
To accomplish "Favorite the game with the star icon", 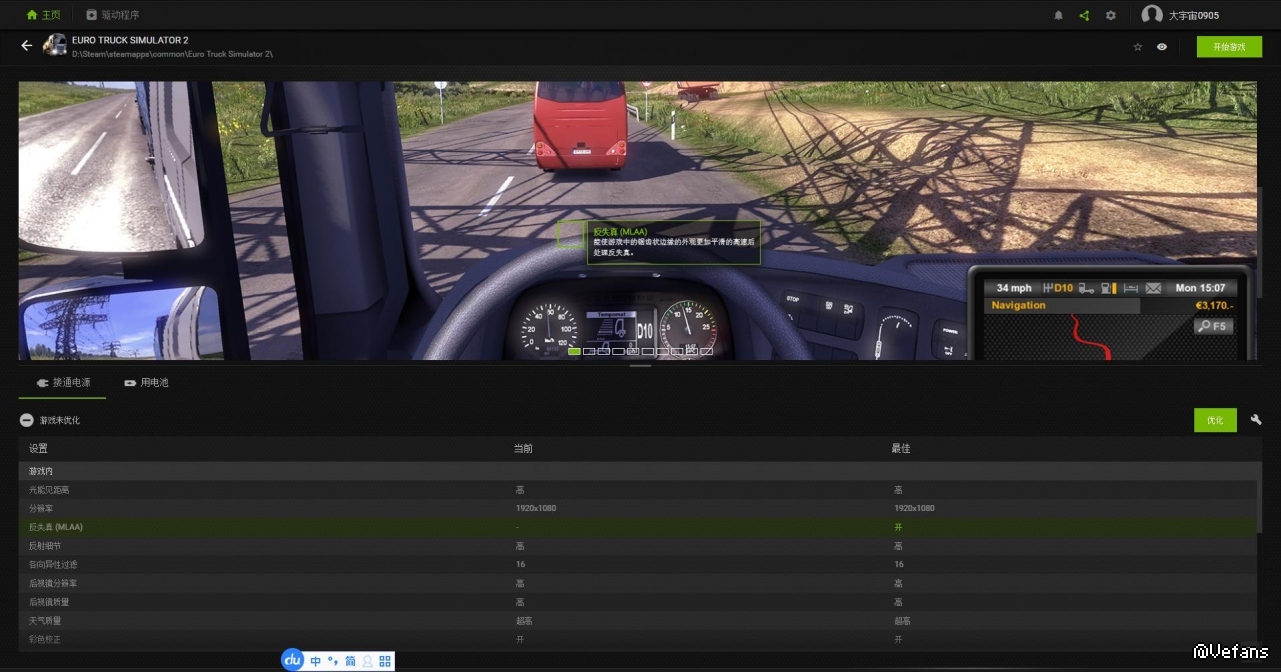I will tap(1138, 47).
